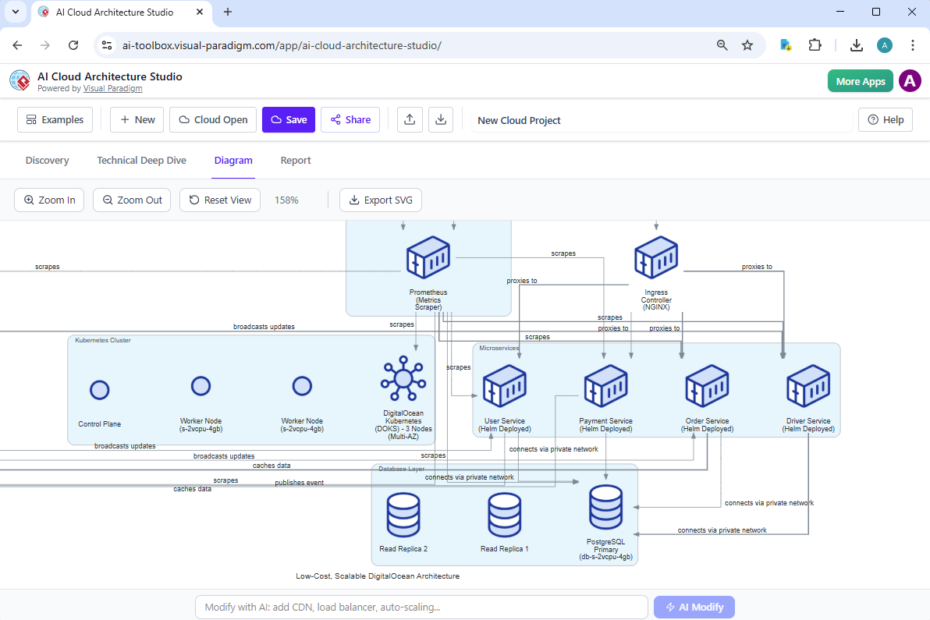This screenshot has height=620, width=930.
Task: Export the diagram with Export SVG
Action: coord(380,200)
